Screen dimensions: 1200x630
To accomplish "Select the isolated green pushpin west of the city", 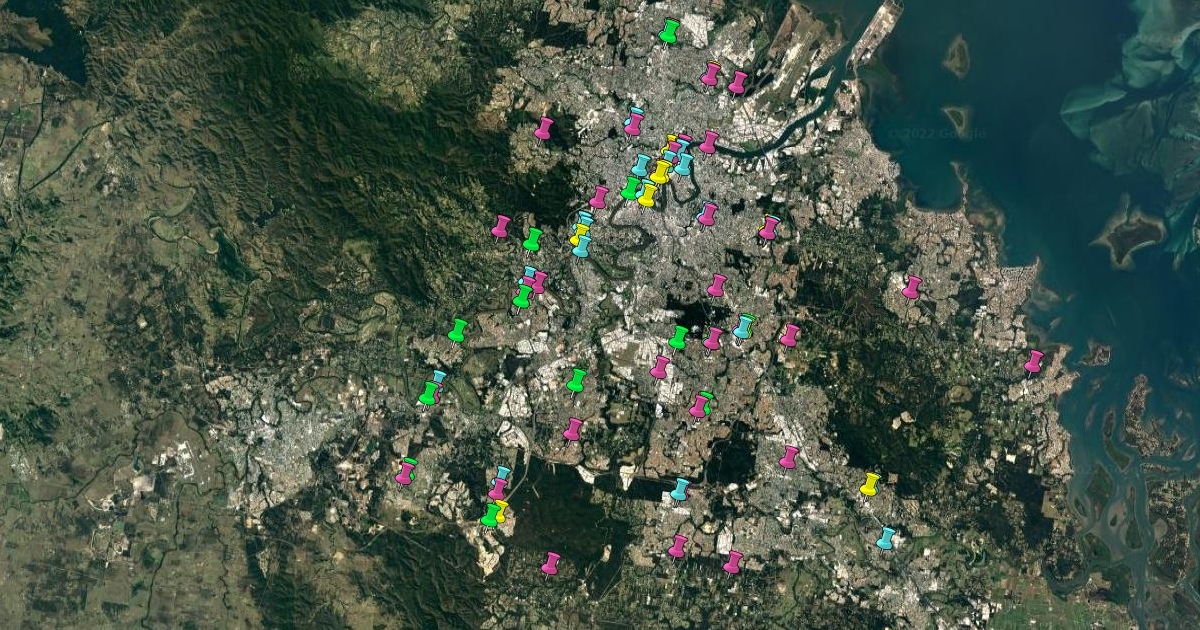I will pos(457,330).
